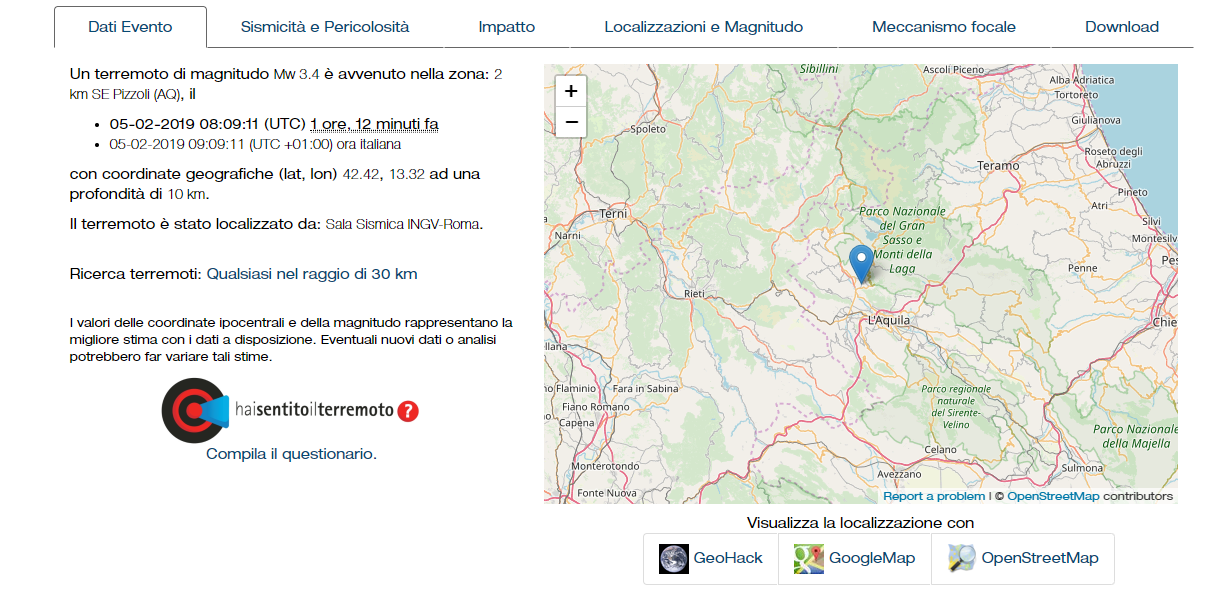Click the haisentitoilterremoto target logo
The height and width of the screenshot is (609, 1224).
coord(195,410)
